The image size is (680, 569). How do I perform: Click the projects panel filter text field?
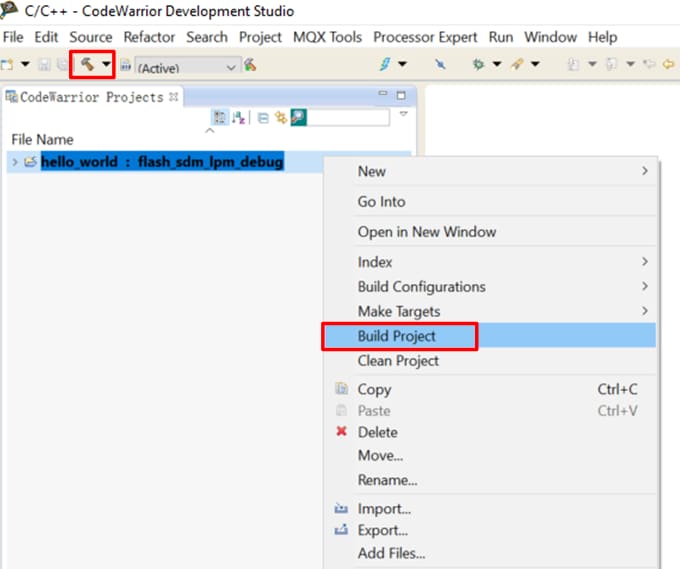(350, 117)
